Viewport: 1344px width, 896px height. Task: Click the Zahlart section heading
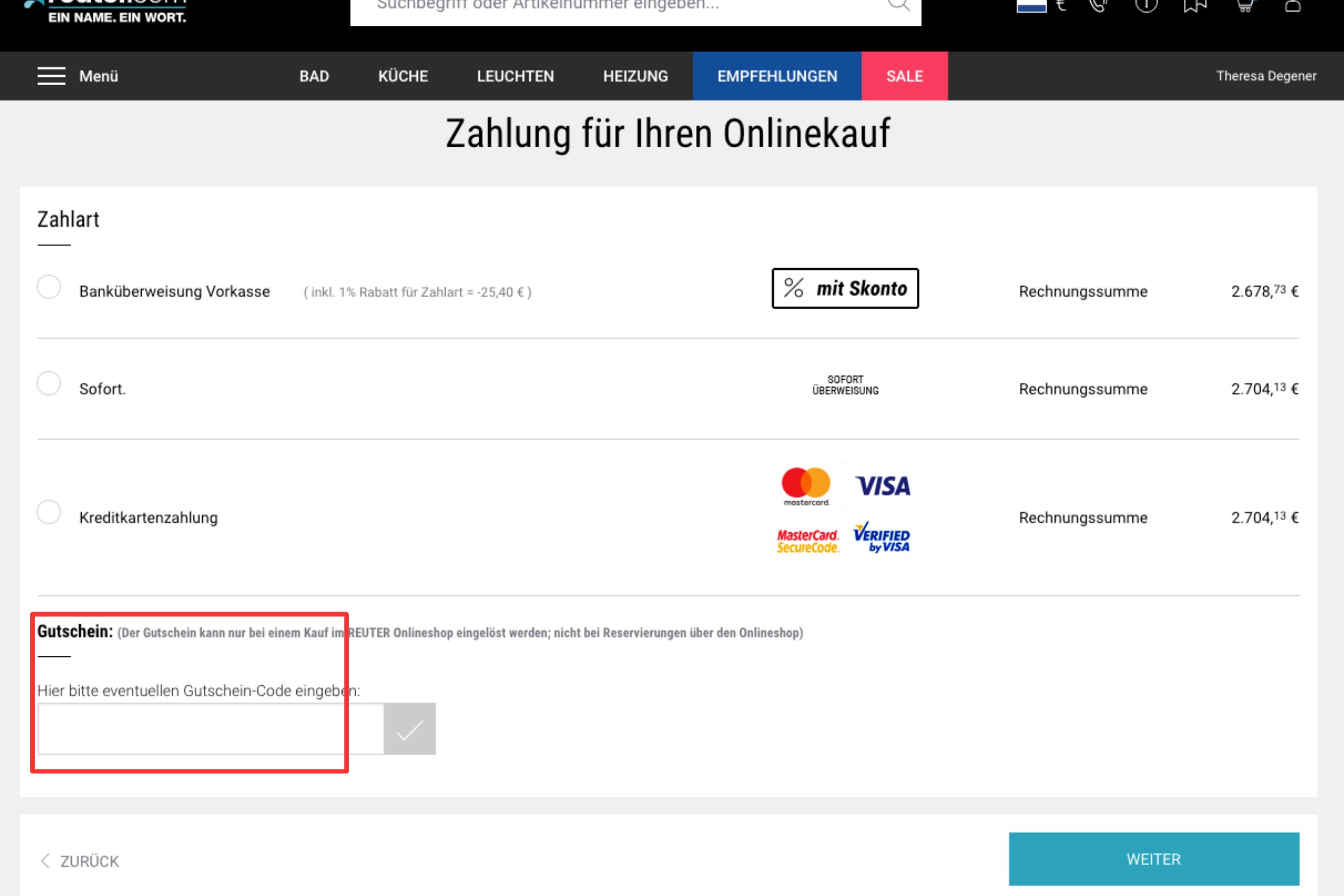coord(68,220)
